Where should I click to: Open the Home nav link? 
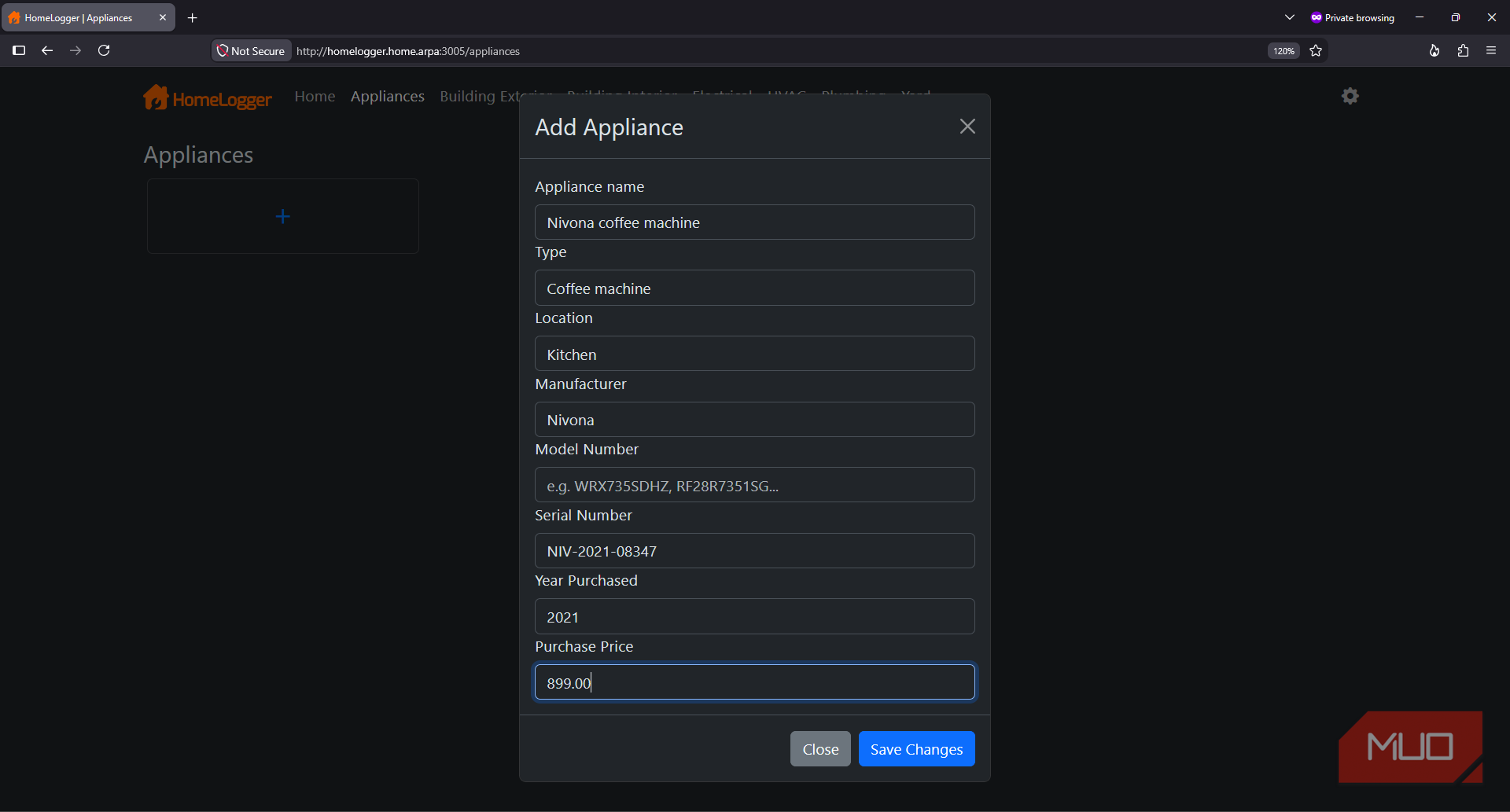tap(315, 97)
